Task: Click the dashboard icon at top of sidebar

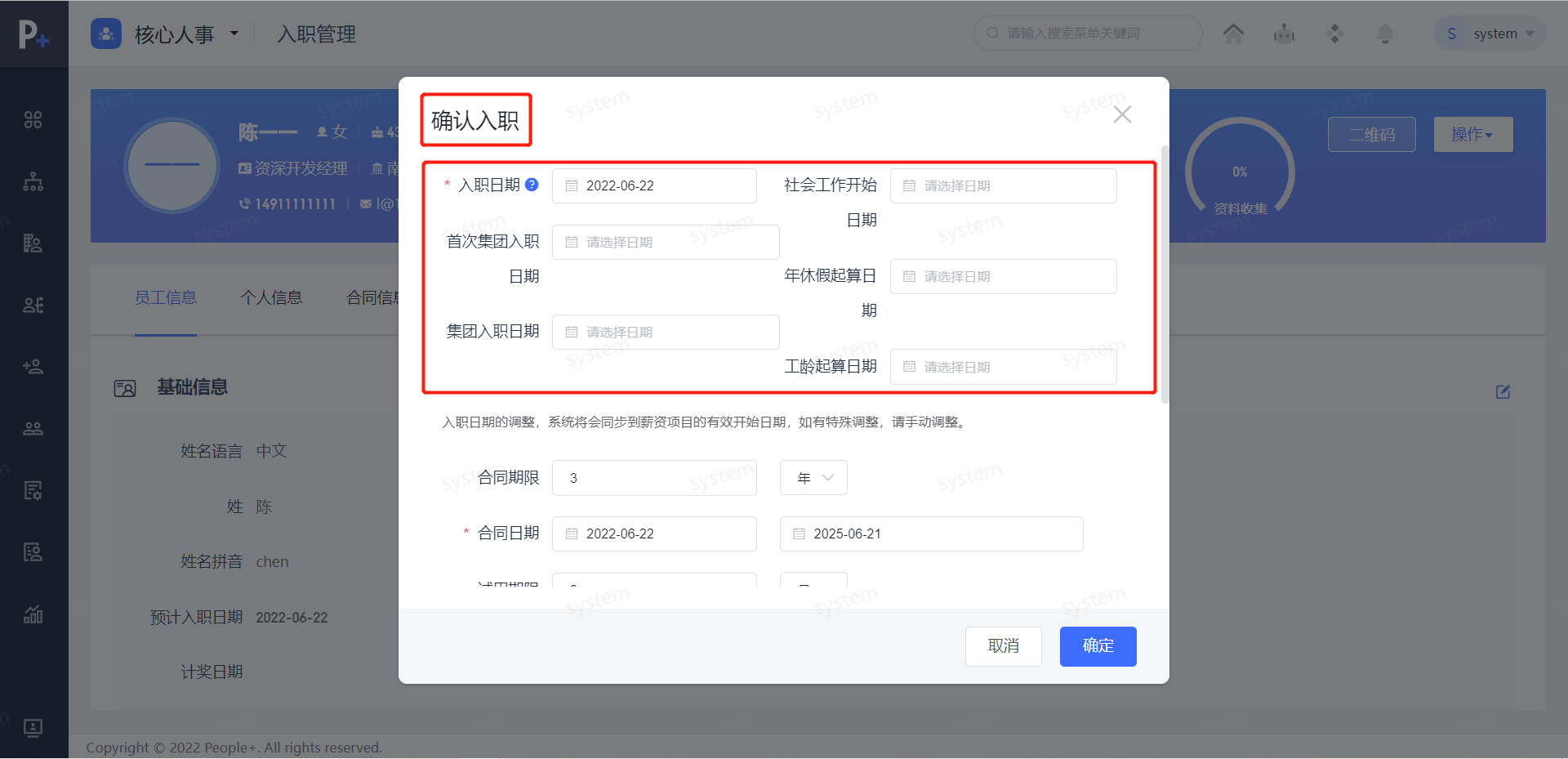Action: (x=33, y=119)
